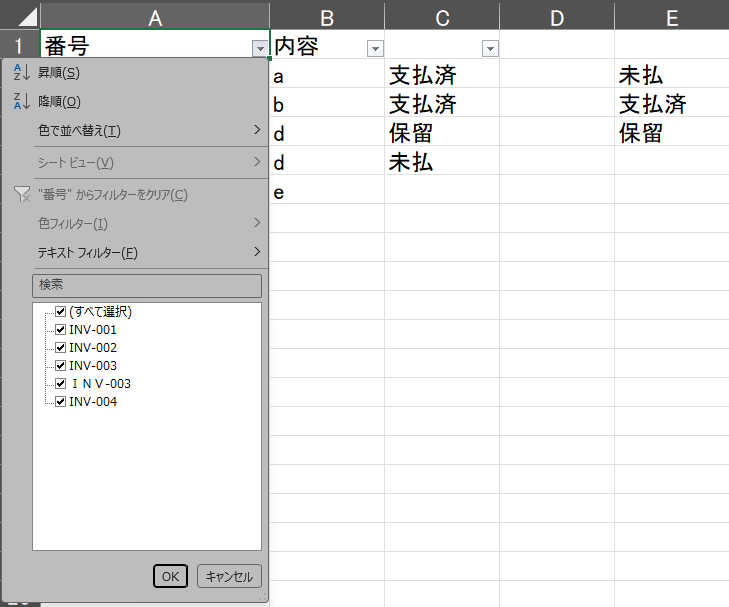Image resolution: width=729 pixels, height=607 pixels.
Task: Click the 検索 search field
Action: point(147,285)
